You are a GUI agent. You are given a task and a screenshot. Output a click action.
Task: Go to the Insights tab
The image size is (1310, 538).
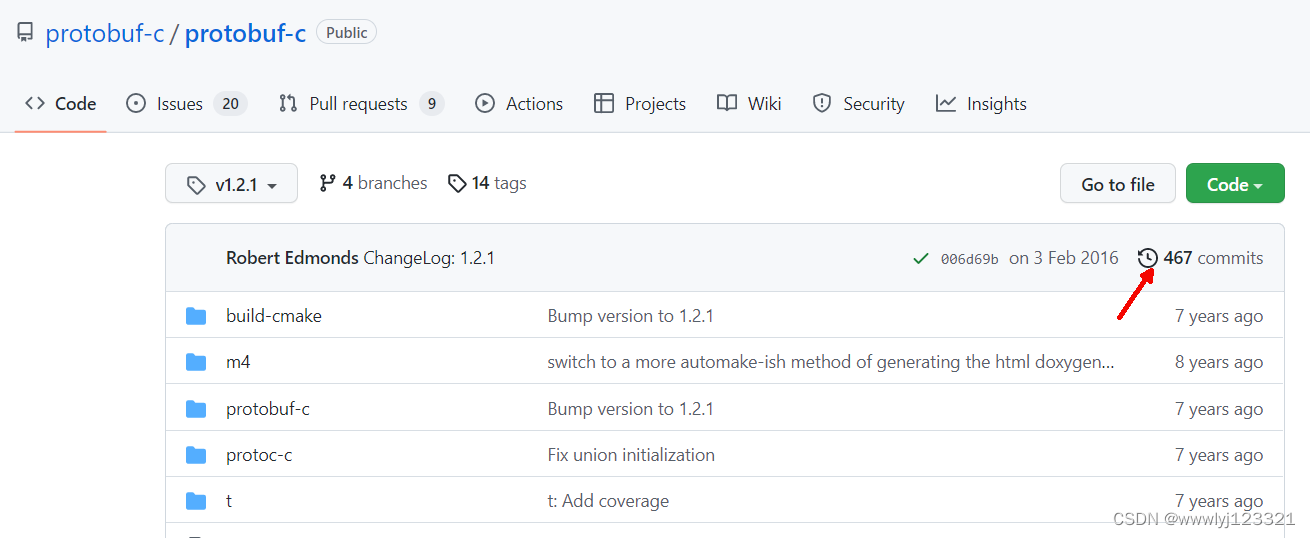pyautogui.click(x=981, y=104)
